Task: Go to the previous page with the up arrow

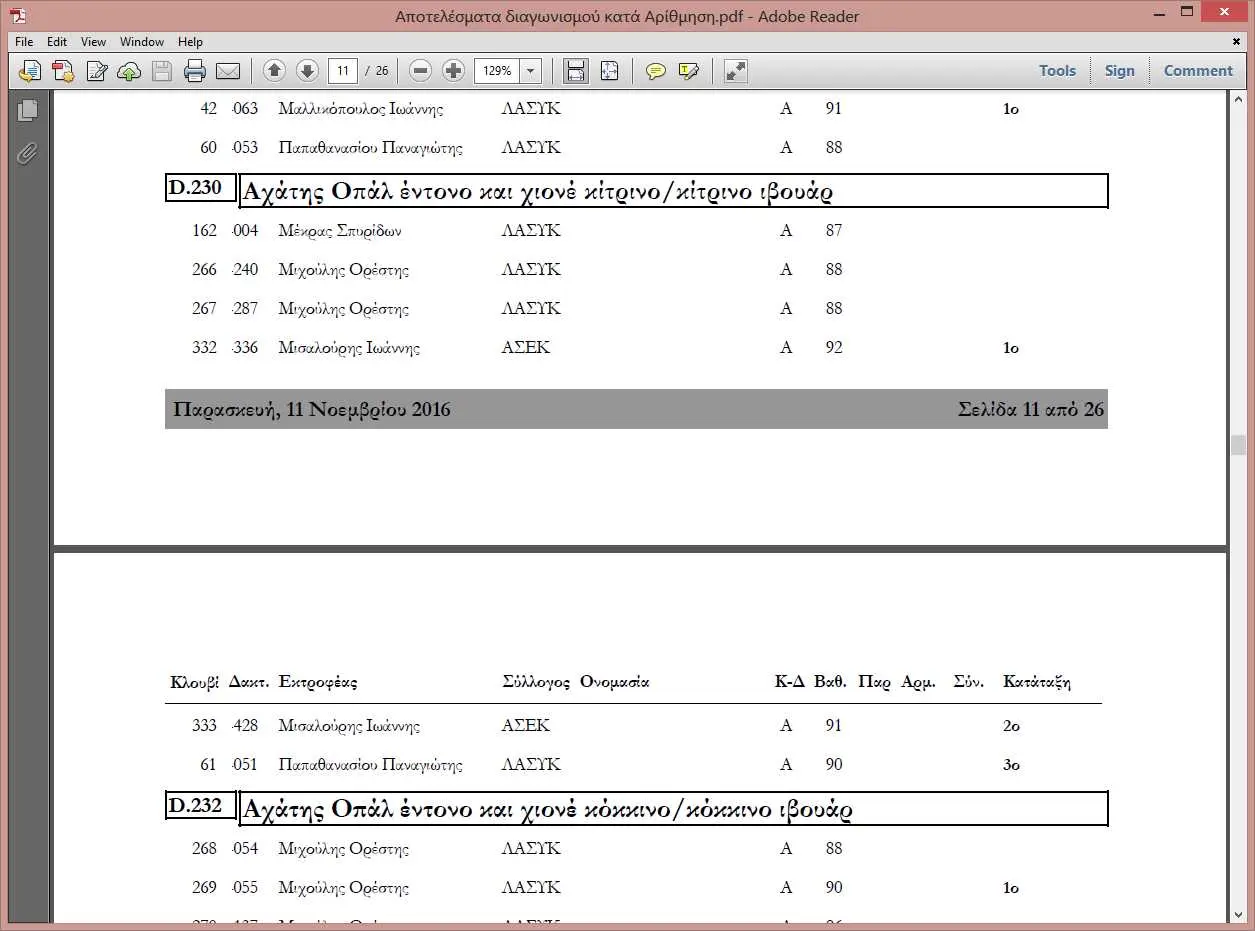Action: pos(275,71)
